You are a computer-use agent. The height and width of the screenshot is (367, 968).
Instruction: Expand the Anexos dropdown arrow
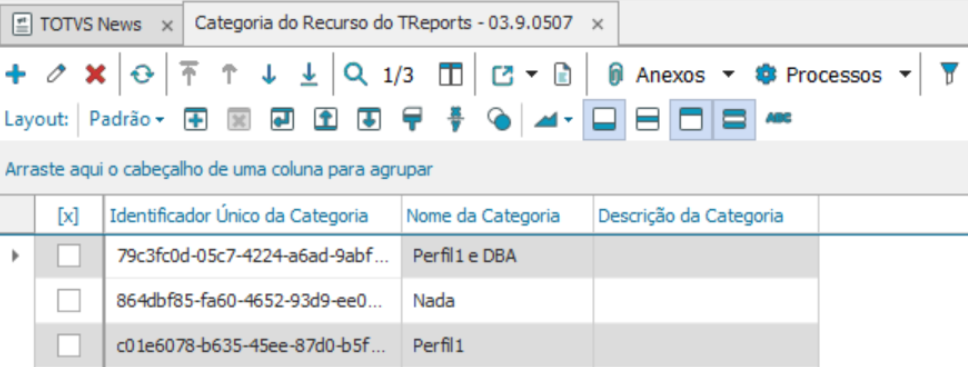(728, 75)
